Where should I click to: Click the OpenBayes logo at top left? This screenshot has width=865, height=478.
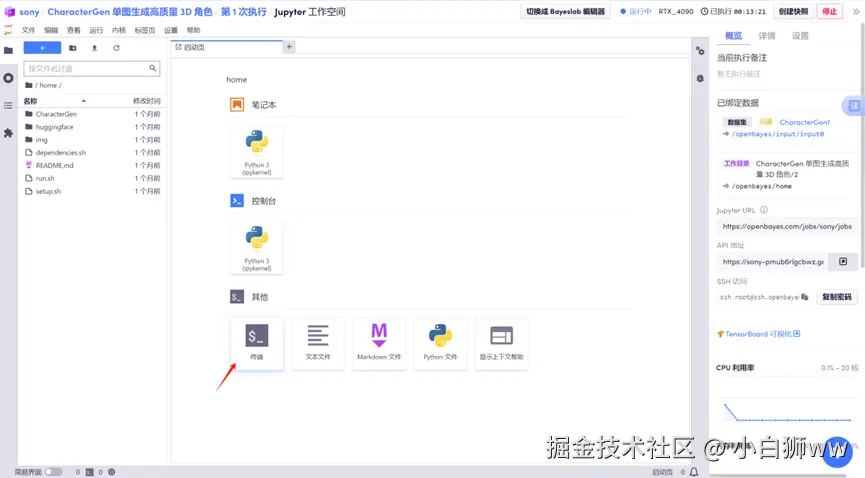(x=9, y=12)
